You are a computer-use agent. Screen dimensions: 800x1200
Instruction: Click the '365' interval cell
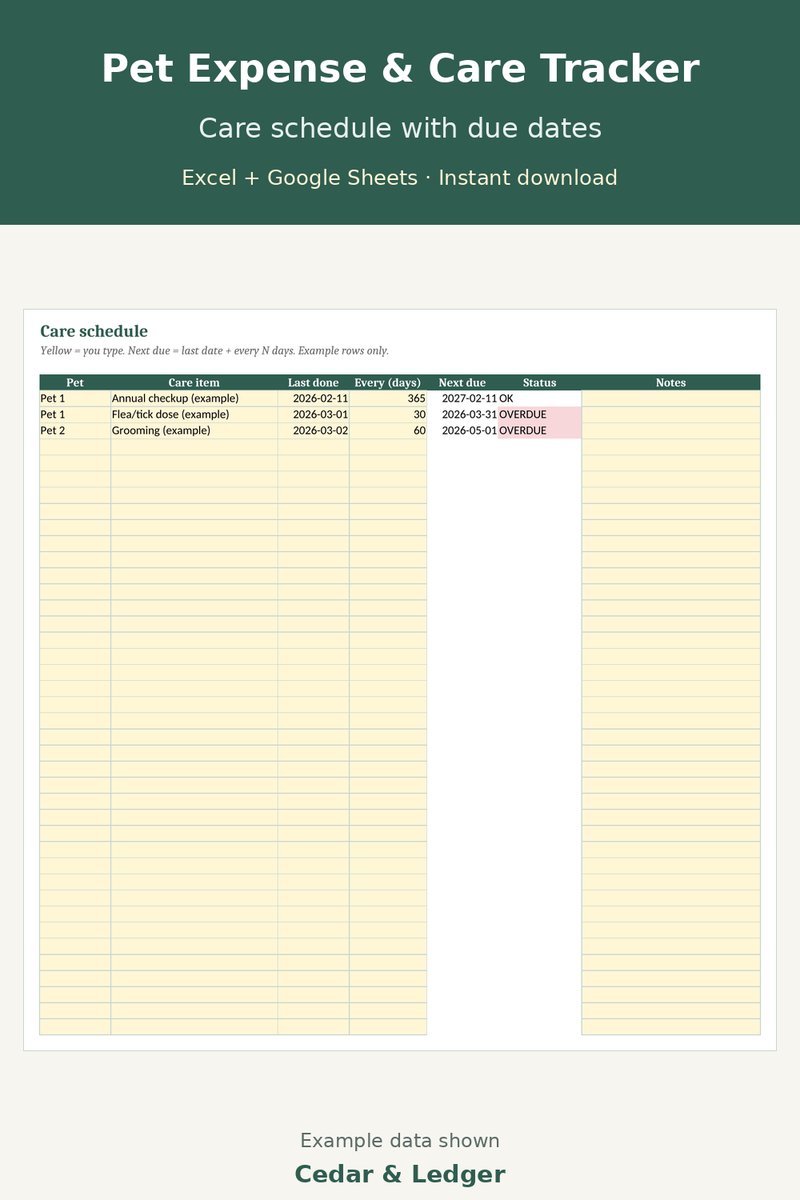pyautogui.click(x=388, y=398)
